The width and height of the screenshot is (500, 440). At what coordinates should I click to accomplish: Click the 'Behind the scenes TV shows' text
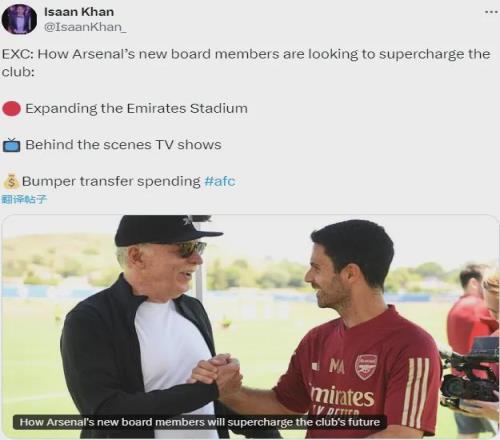pyautogui.click(x=123, y=145)
